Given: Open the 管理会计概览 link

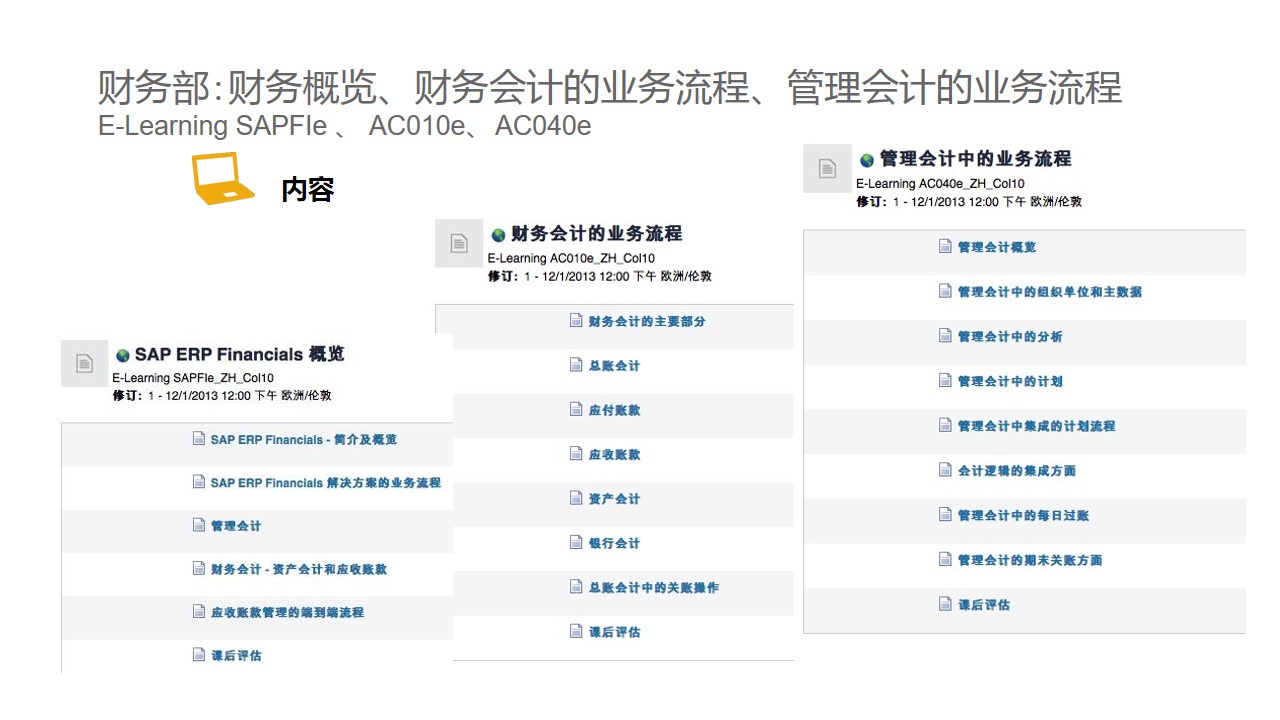Looking at the screenshot, I should click(997, 247).
